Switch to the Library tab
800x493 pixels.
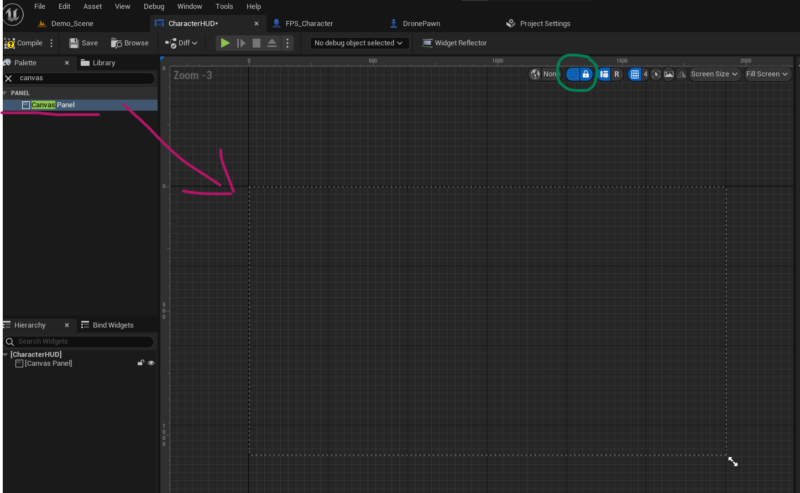pyautogui.click(x=98, y=63)
